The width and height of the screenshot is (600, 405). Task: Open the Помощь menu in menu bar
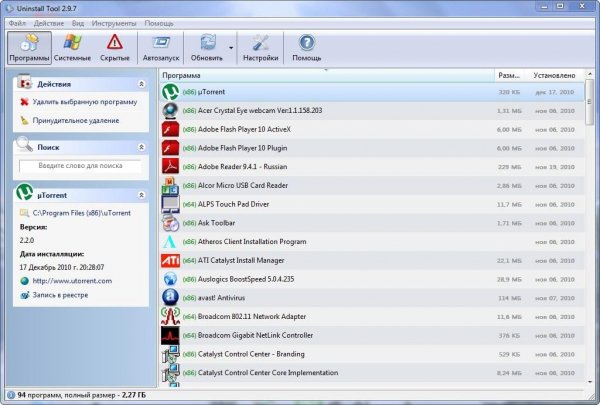(159, 23)
